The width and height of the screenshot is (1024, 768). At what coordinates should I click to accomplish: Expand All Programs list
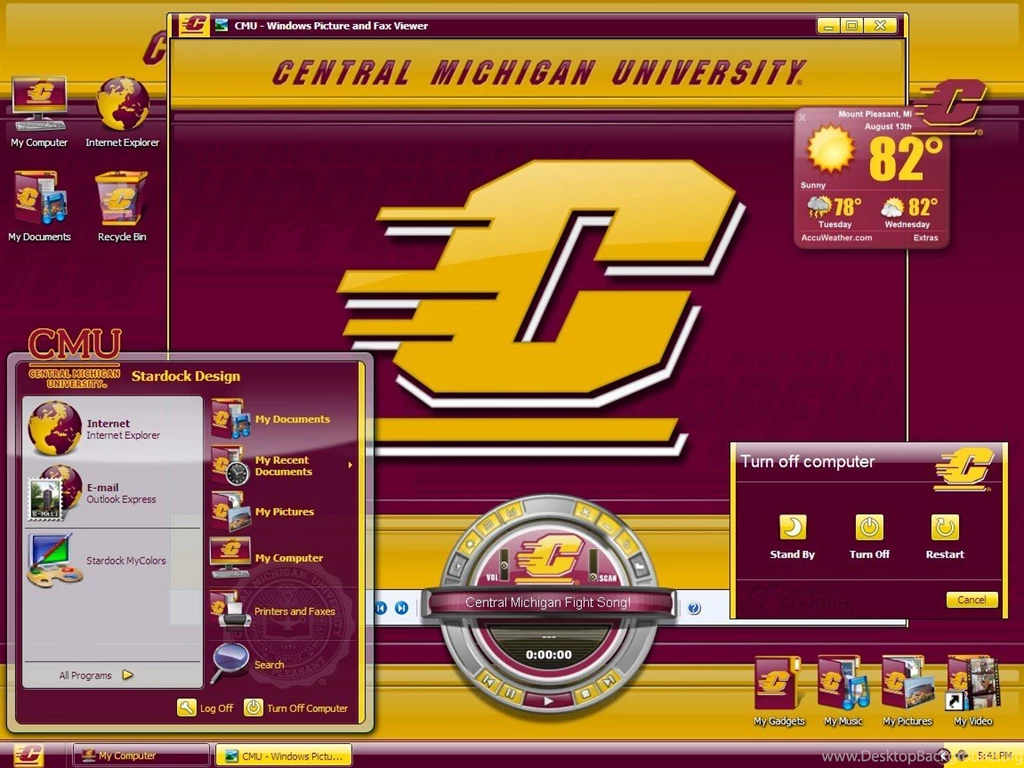[96, 675]
